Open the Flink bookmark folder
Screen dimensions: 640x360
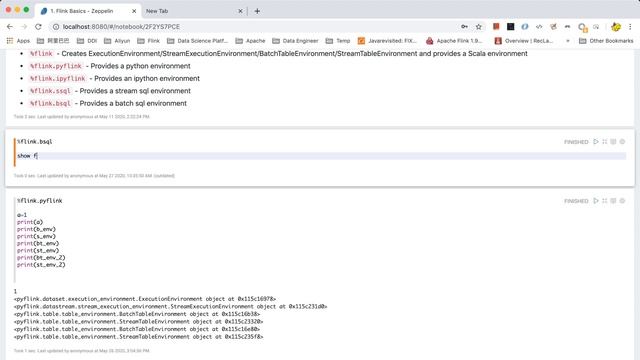click(x=149, y=41)
